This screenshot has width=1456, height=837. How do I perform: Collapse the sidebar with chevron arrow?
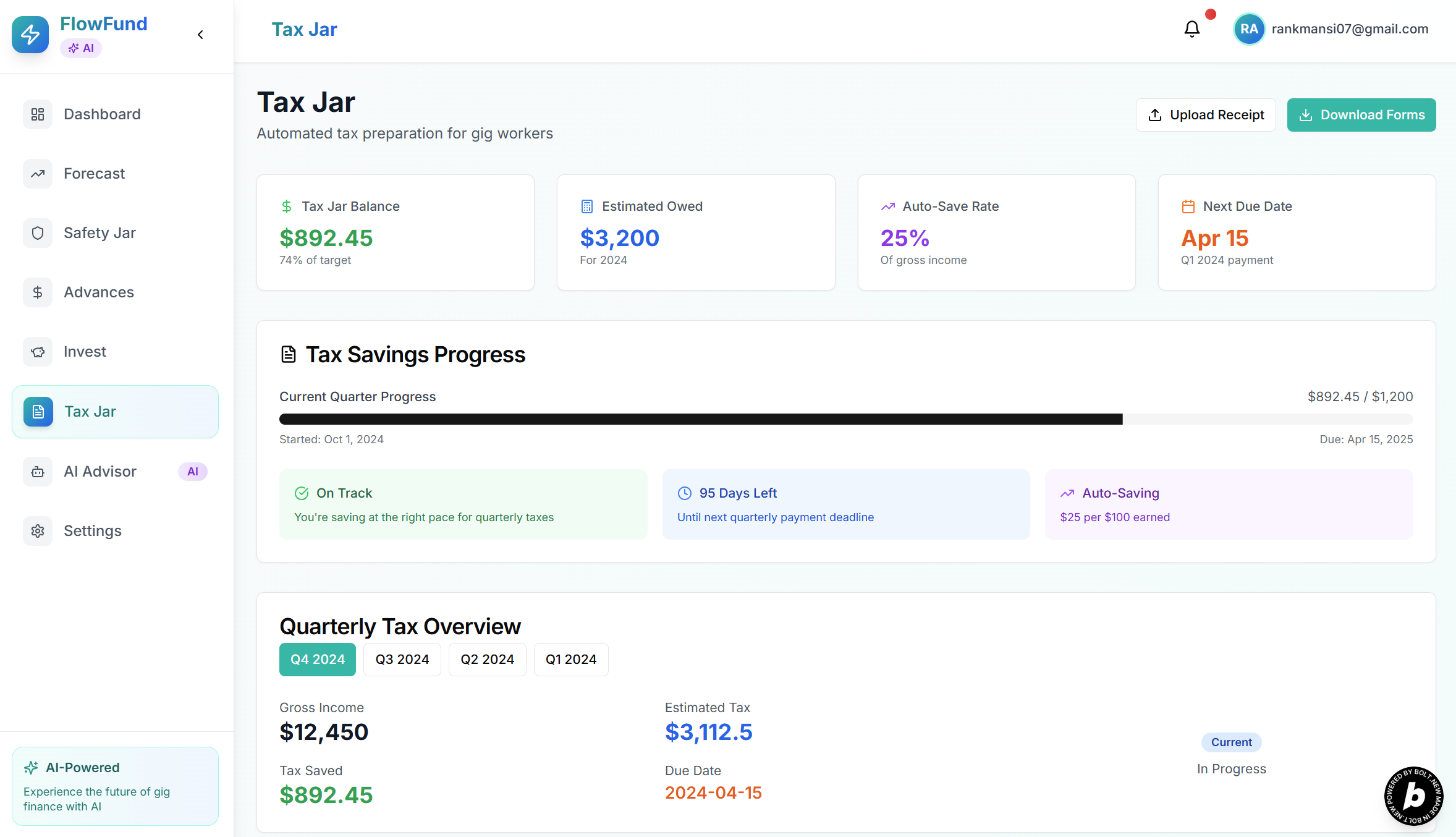(200, 35)
